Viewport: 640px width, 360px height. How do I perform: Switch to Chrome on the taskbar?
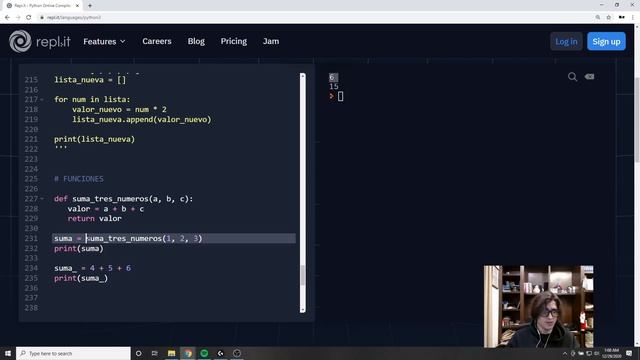coord(188,353)
